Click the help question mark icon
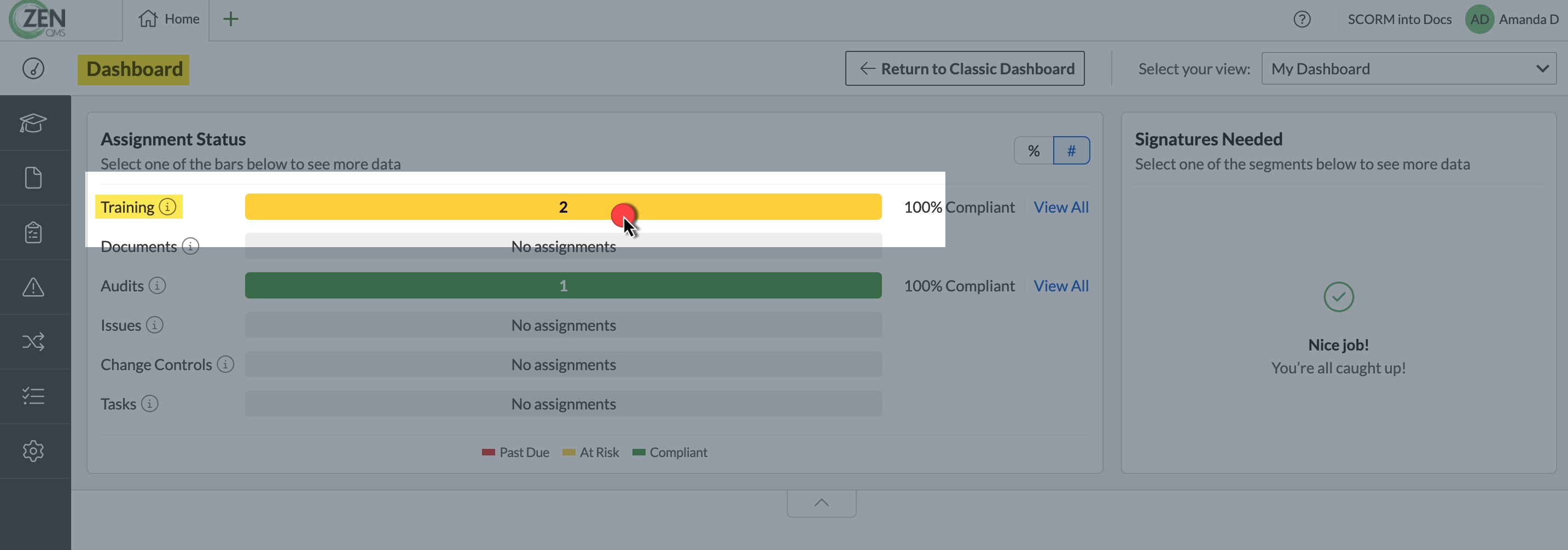 1302,20
